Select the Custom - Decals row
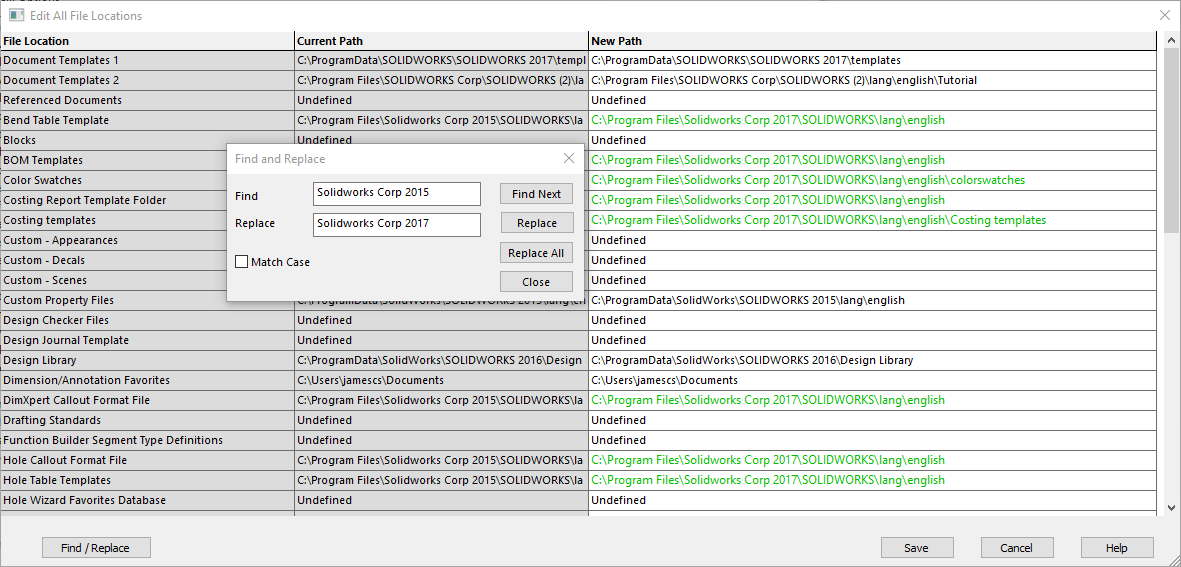Viewport: 1181px width, 567px height. click(113, 260)
